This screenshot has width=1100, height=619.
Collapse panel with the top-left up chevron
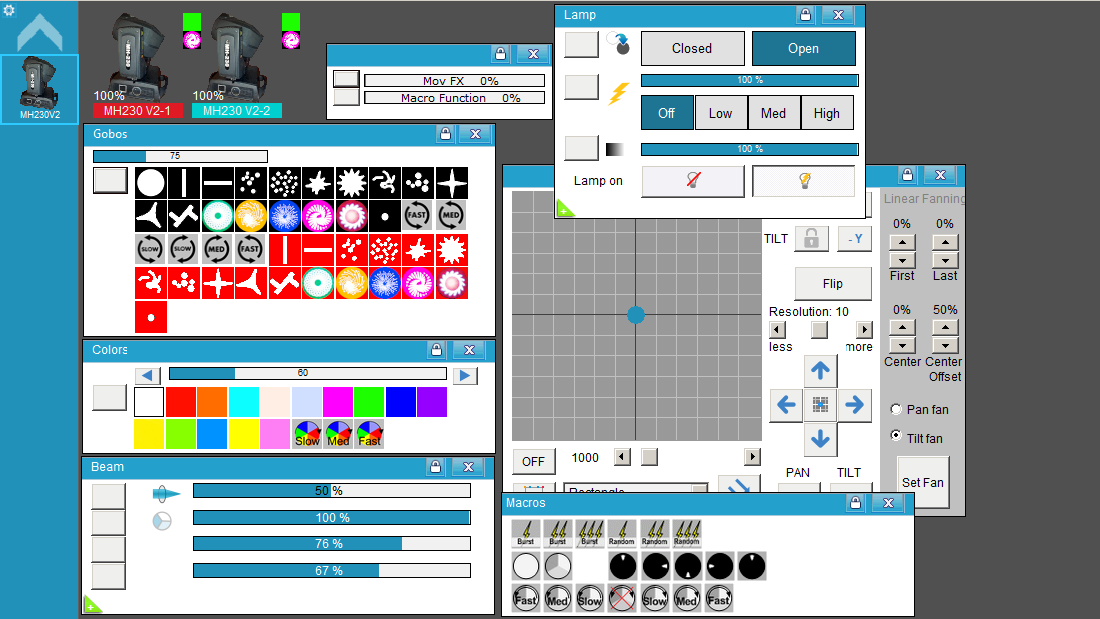[x=39, y=32]
